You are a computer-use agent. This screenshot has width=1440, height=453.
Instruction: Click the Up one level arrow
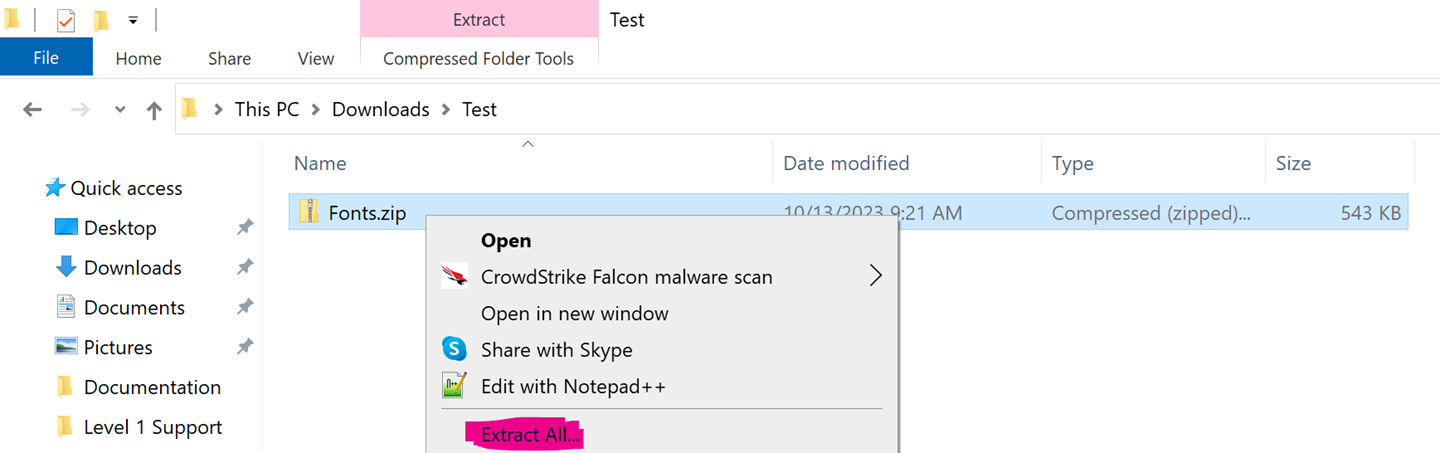tap(154, 110)
